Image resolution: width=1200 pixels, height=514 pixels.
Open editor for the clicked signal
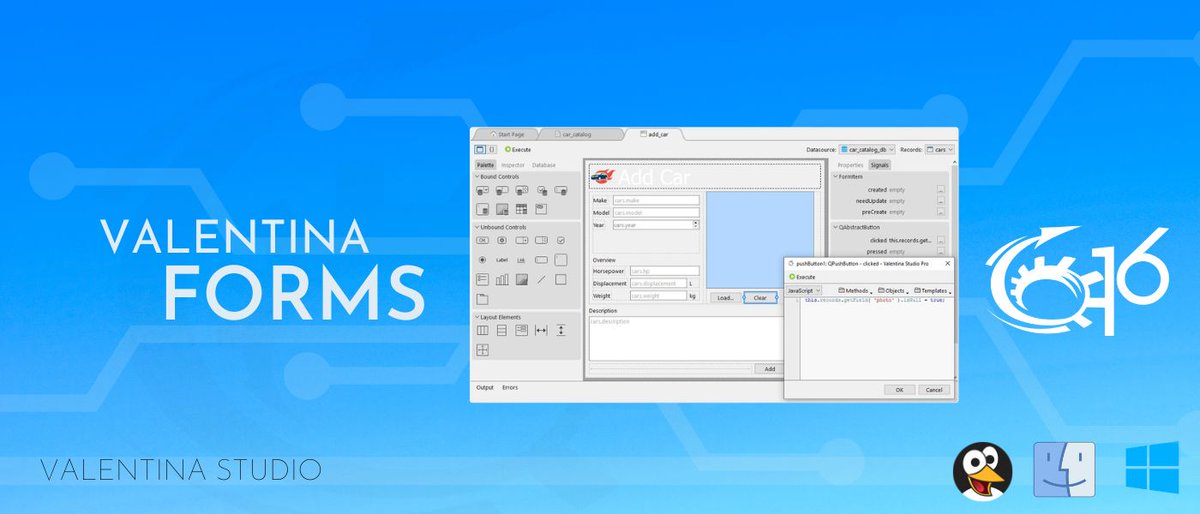click(940, 240)
